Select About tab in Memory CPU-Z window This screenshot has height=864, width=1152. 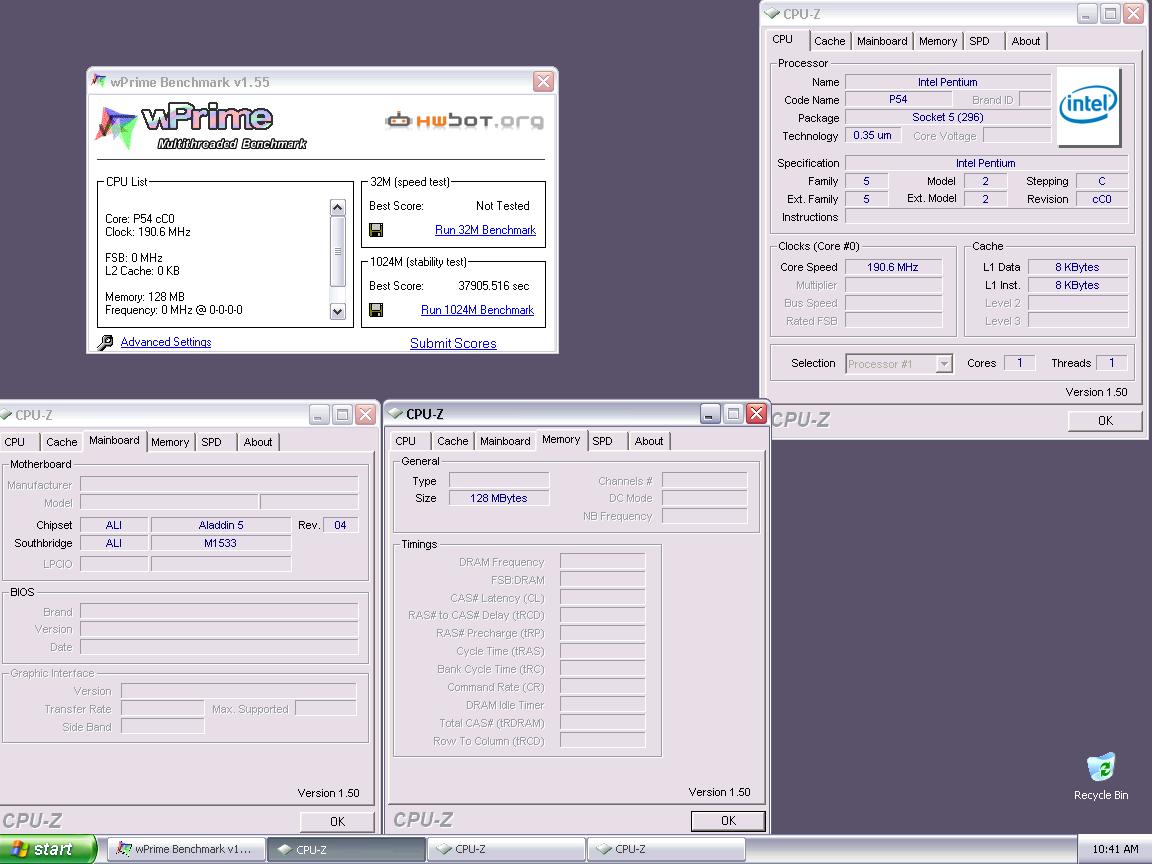649,442
